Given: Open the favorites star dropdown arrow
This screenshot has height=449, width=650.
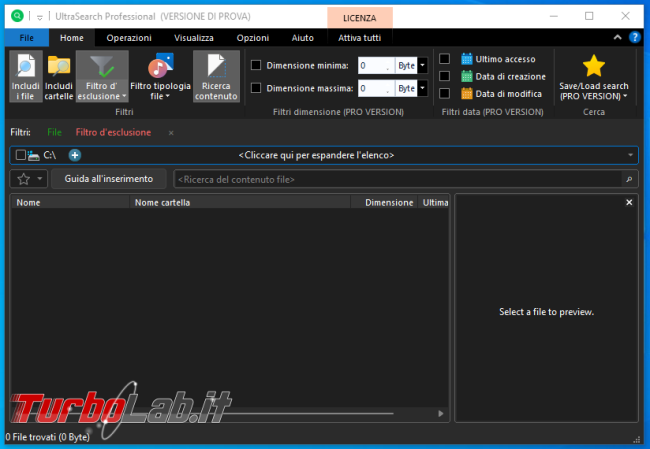Looking at the screenshot, I should click(x=40, y=179).
